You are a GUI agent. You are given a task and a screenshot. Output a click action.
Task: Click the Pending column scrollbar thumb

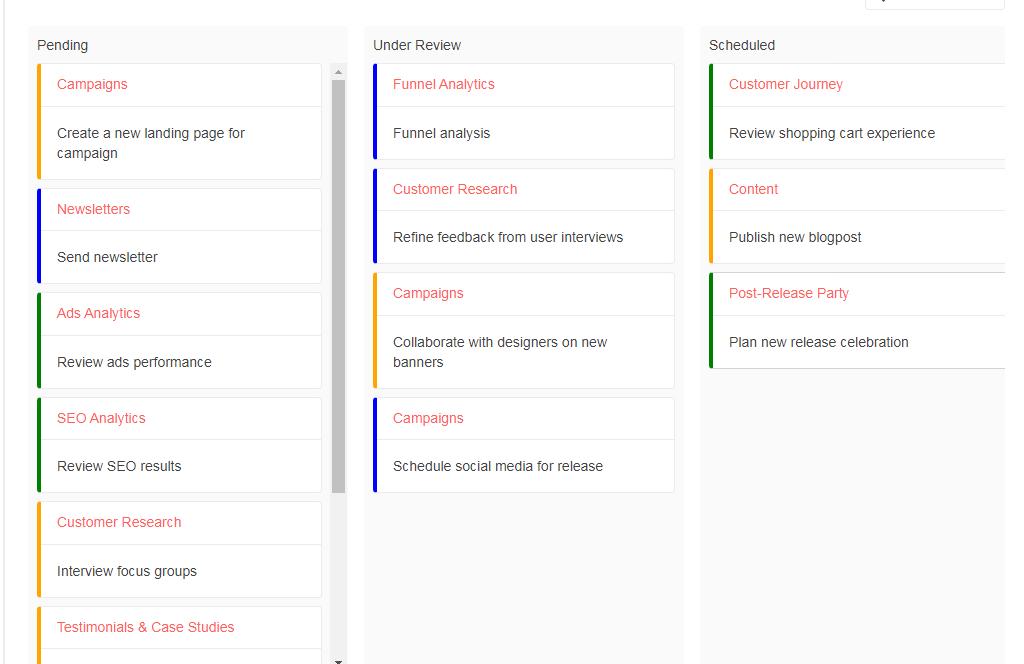pyautogui.click(x=338, y=285)
